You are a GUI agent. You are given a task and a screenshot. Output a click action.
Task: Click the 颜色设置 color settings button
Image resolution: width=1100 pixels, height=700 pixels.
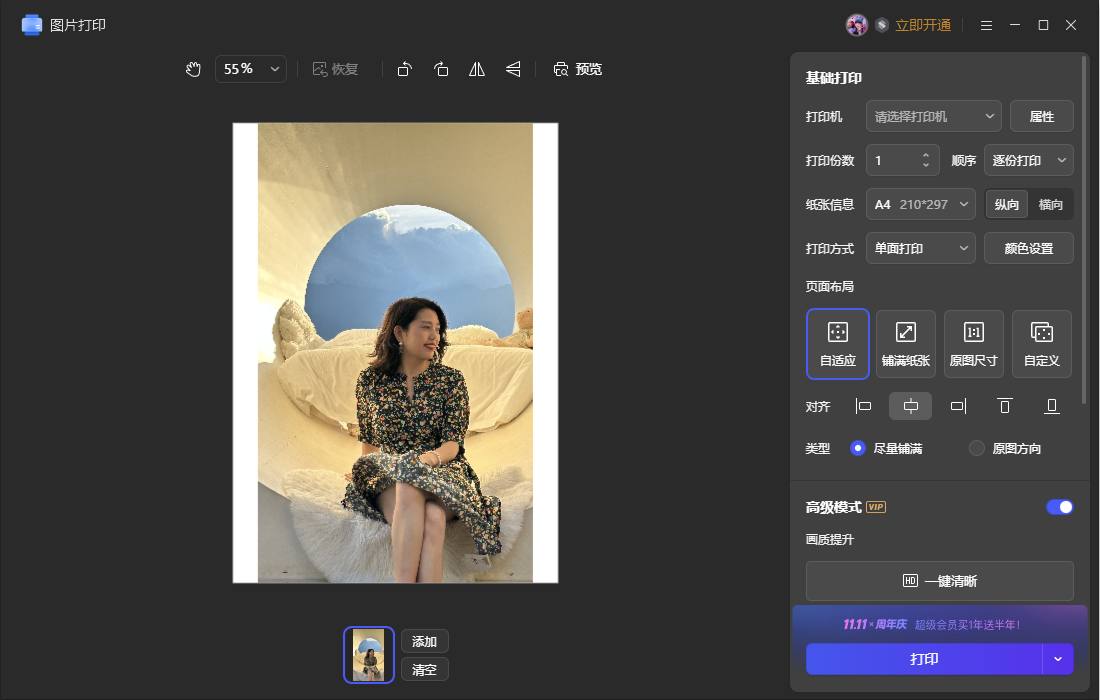click(1028, 248)
